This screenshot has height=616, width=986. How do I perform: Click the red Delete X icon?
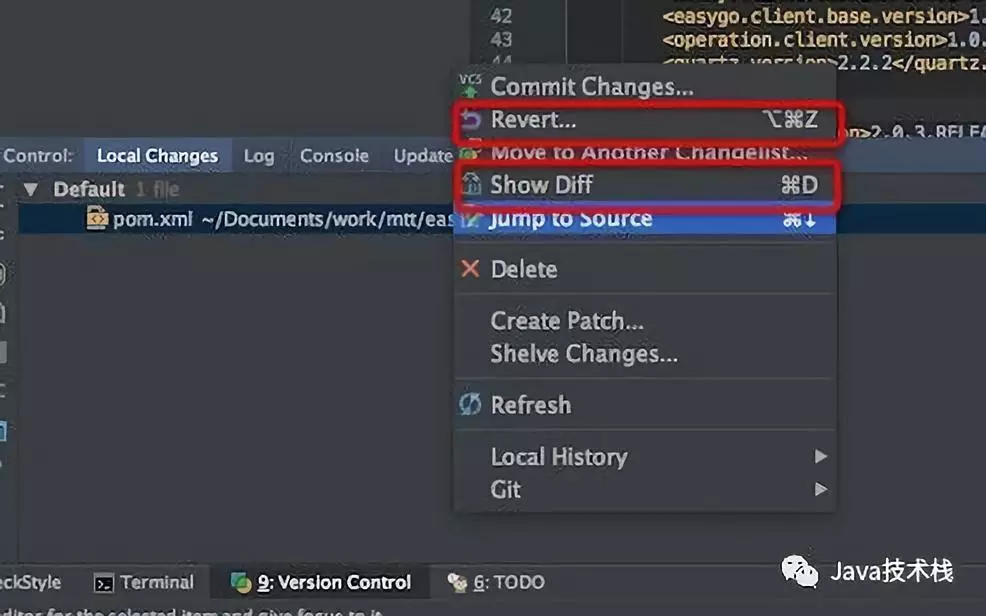[x=470, y=269]
